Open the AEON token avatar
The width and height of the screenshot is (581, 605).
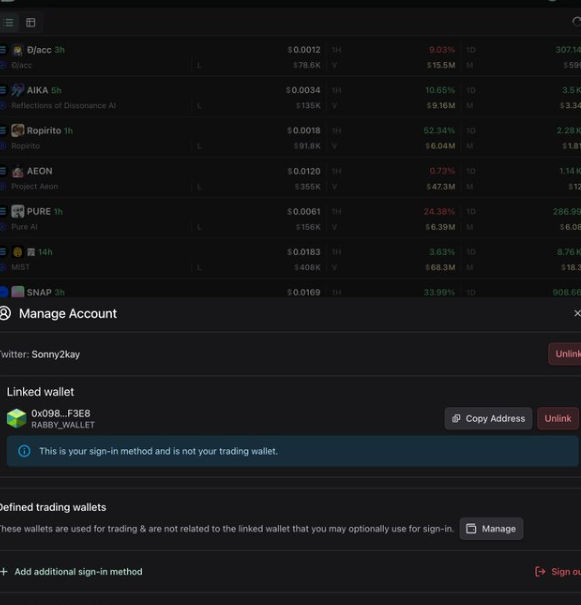[x=18, y=171]
